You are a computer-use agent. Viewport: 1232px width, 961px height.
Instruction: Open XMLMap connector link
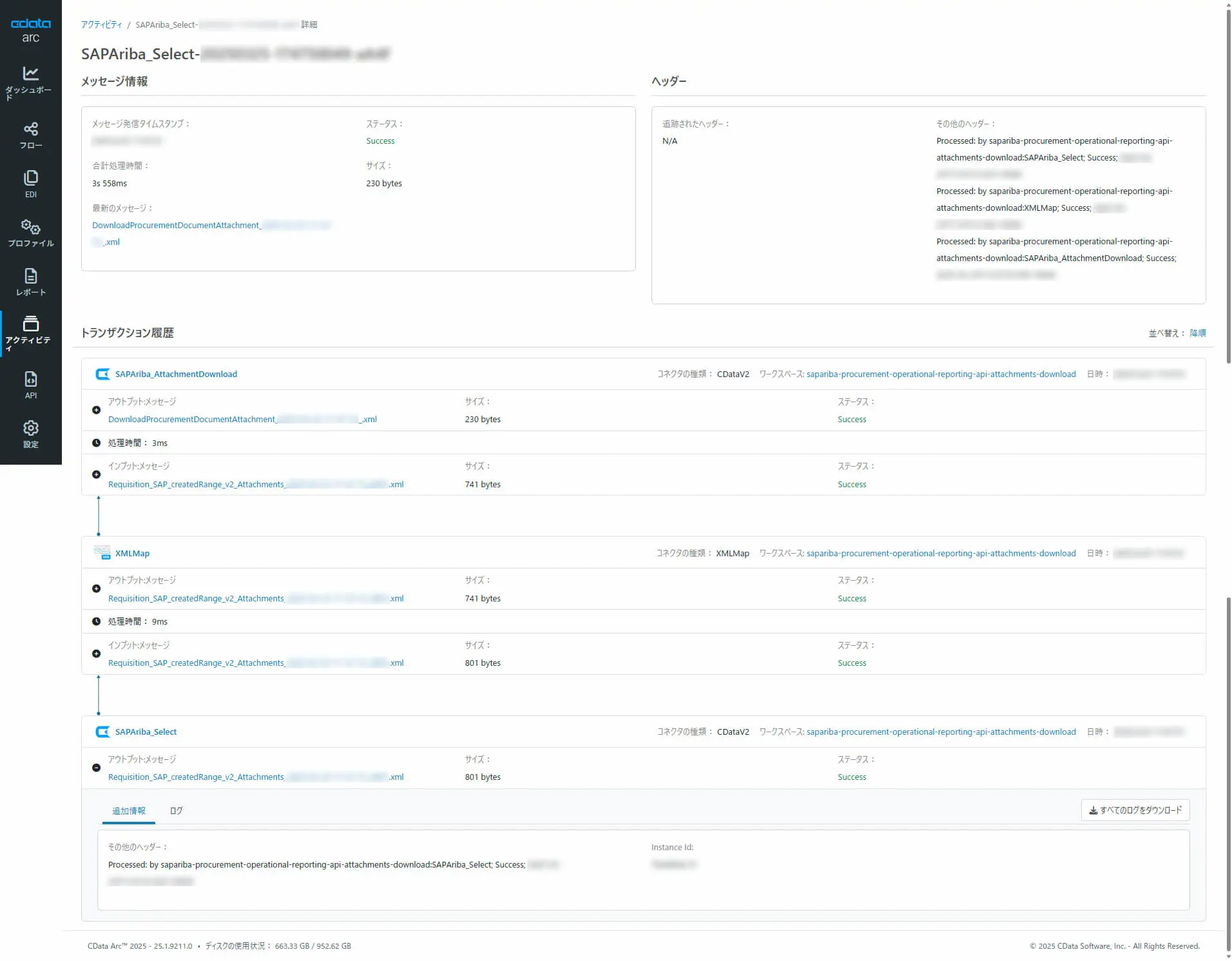click(132, 554)
